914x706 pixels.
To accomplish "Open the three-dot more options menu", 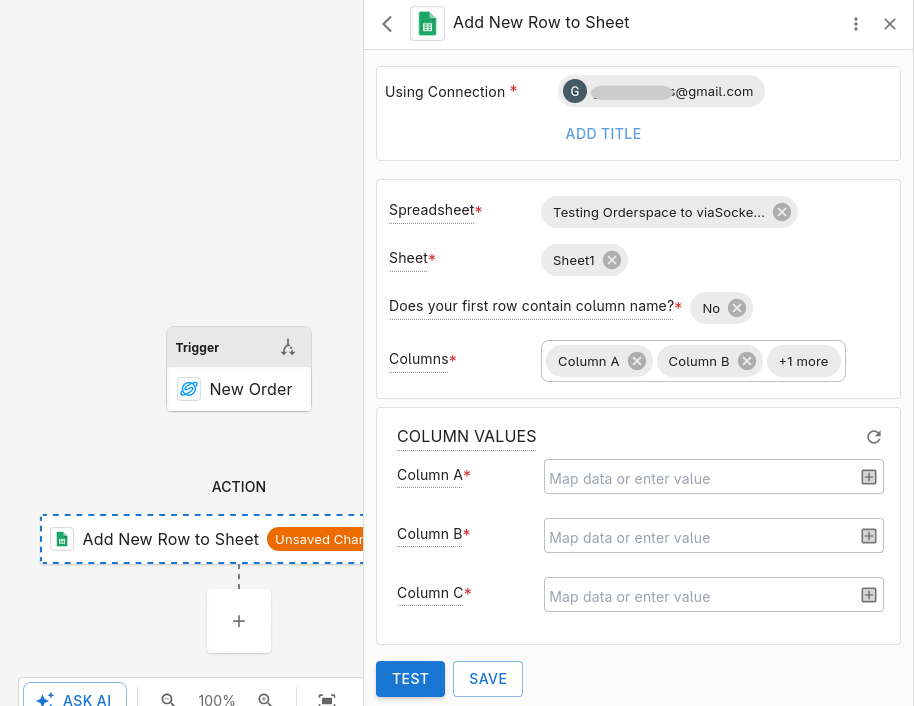I will 856,24.
